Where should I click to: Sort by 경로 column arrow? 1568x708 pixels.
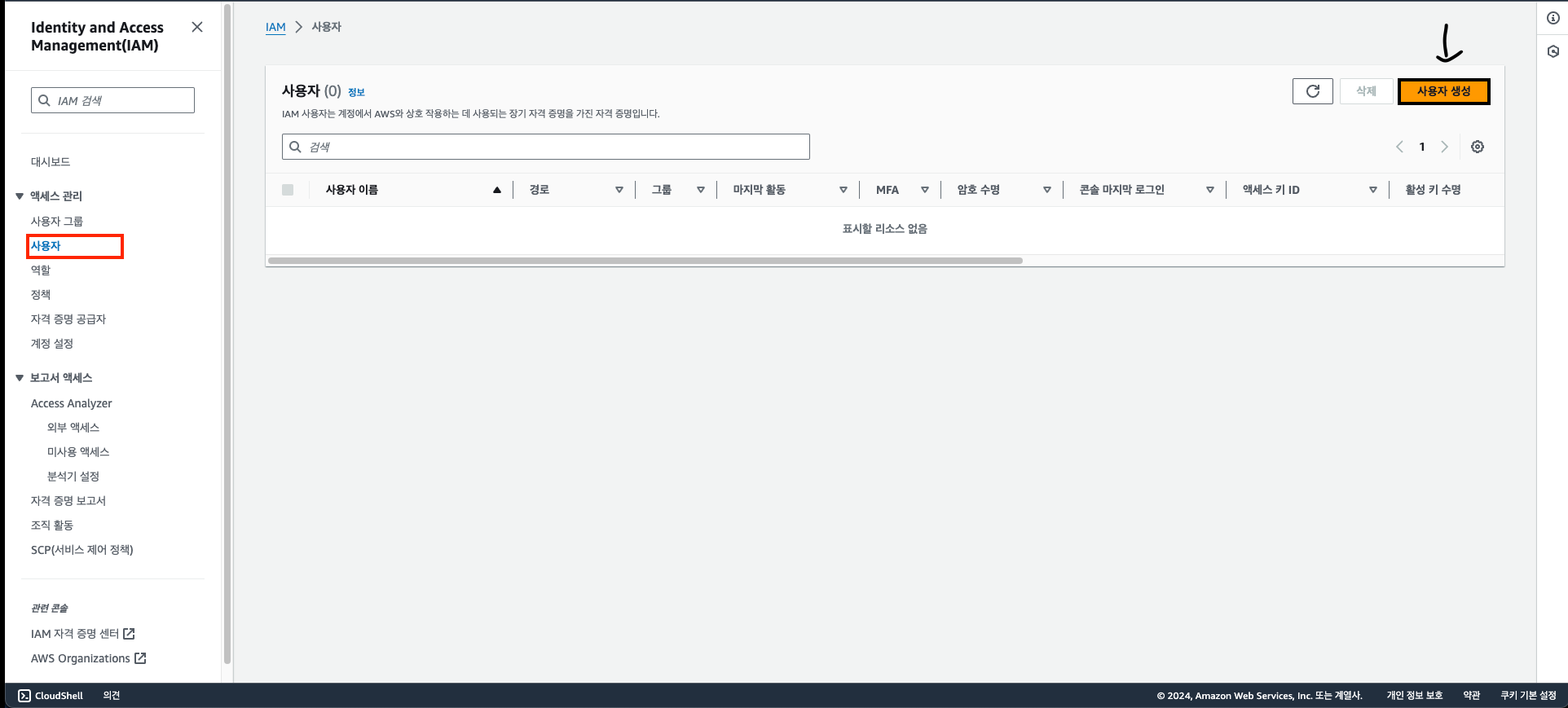point(619,190)
